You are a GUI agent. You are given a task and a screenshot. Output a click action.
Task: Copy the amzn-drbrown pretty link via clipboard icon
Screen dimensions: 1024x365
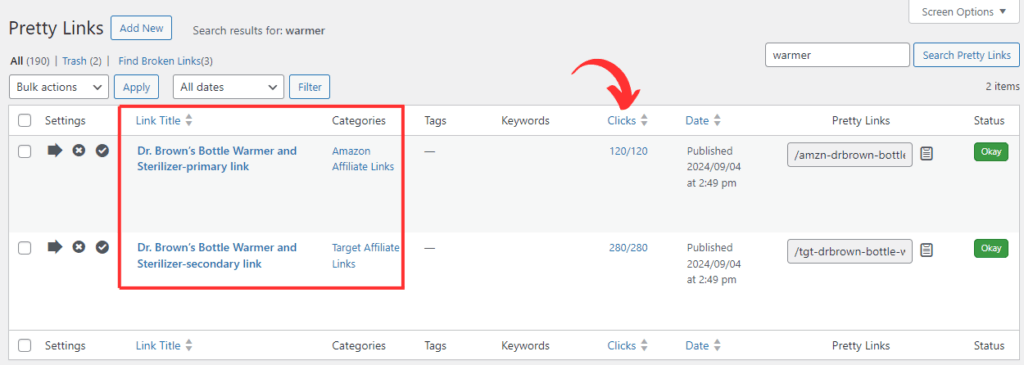927,153
